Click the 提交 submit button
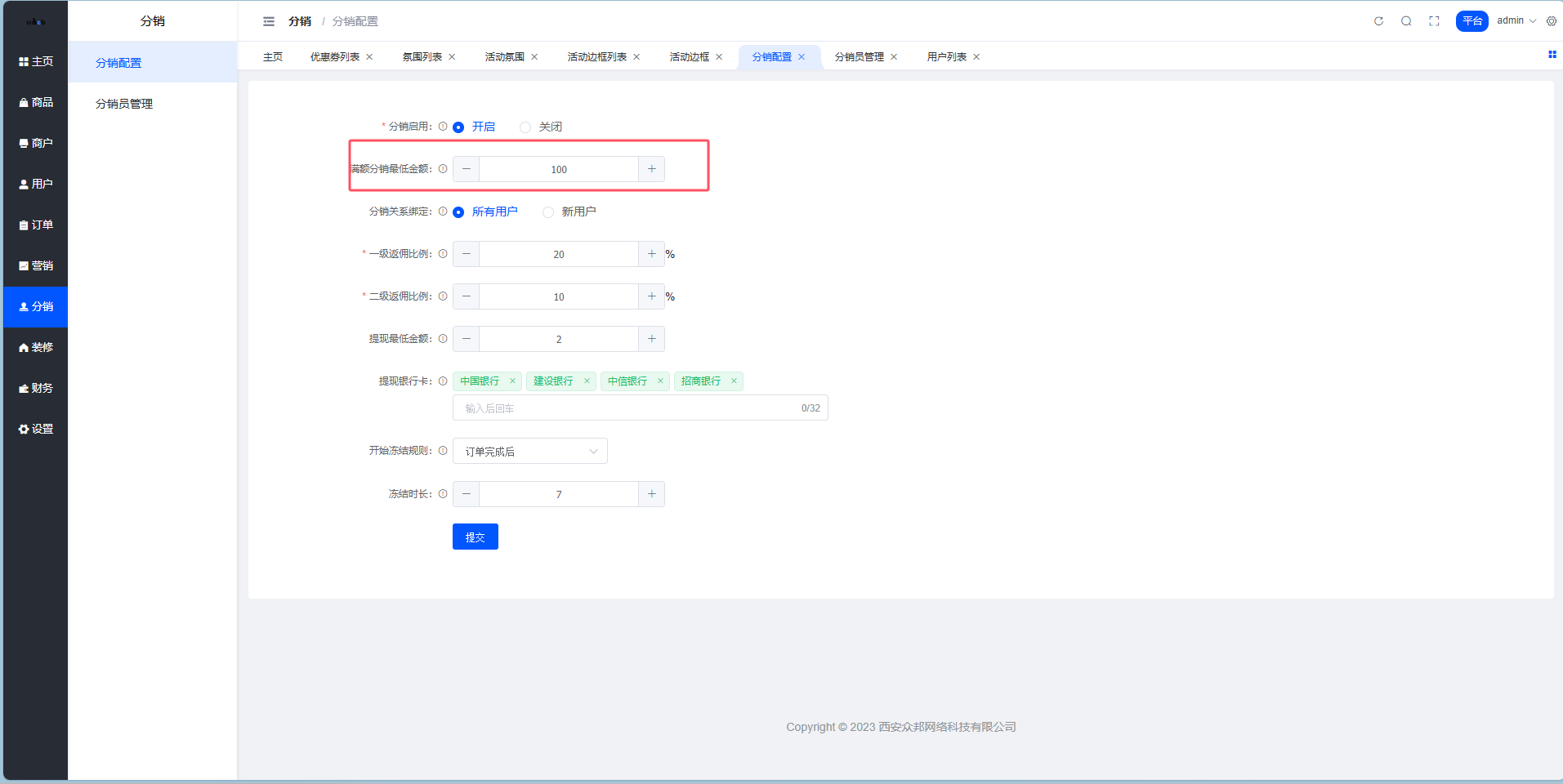The width and height of the screenshot is (1563, 784). [x=475, y=537]
